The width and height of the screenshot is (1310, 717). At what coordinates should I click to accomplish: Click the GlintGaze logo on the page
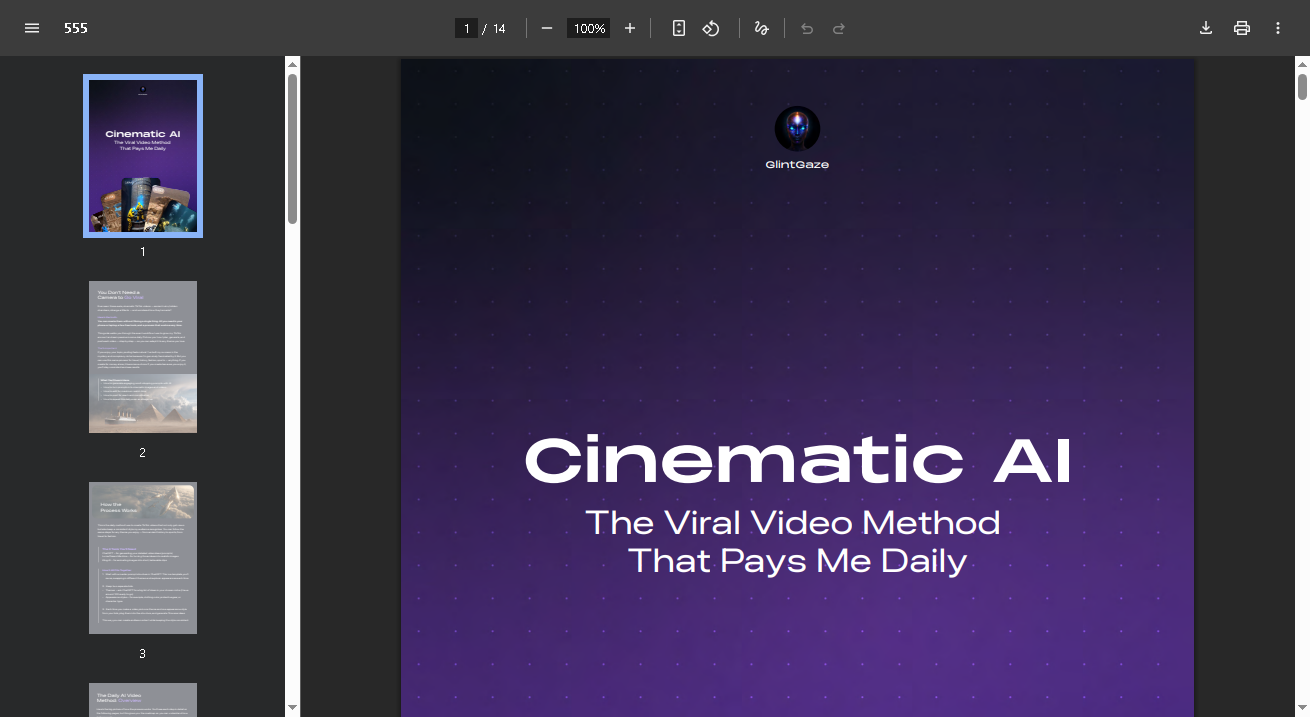point(797,130)
